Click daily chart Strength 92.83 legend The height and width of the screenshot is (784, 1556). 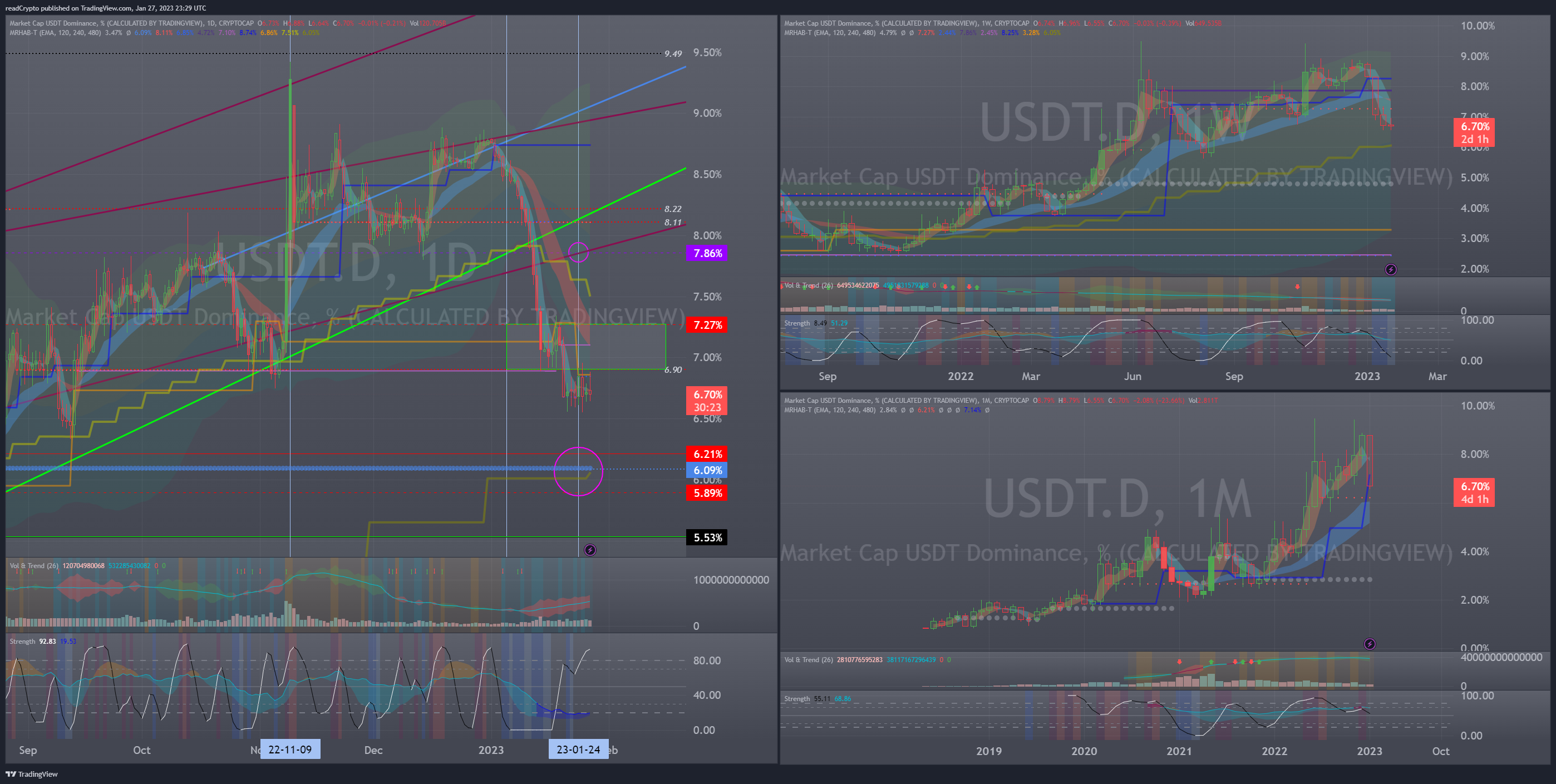click(x=33, y=642)
